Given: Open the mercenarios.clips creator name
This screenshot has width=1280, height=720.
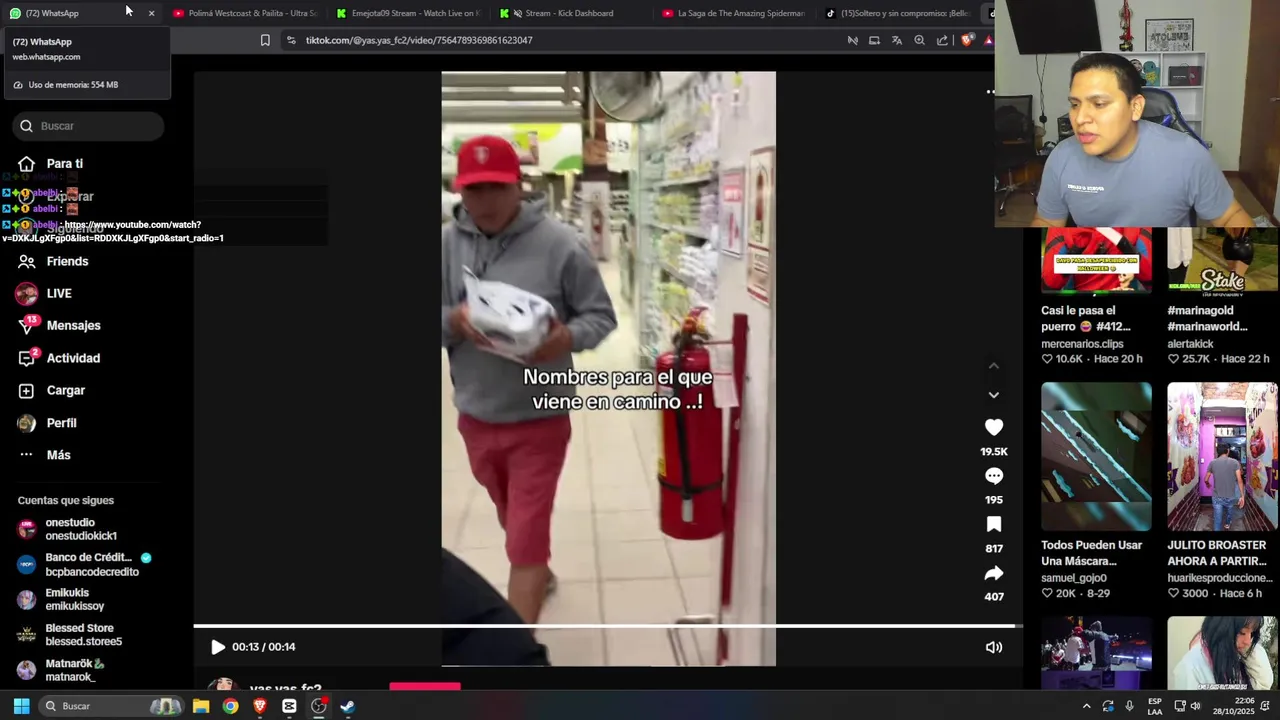Looking at the screenshot, I should click(x=1082, y=344).
